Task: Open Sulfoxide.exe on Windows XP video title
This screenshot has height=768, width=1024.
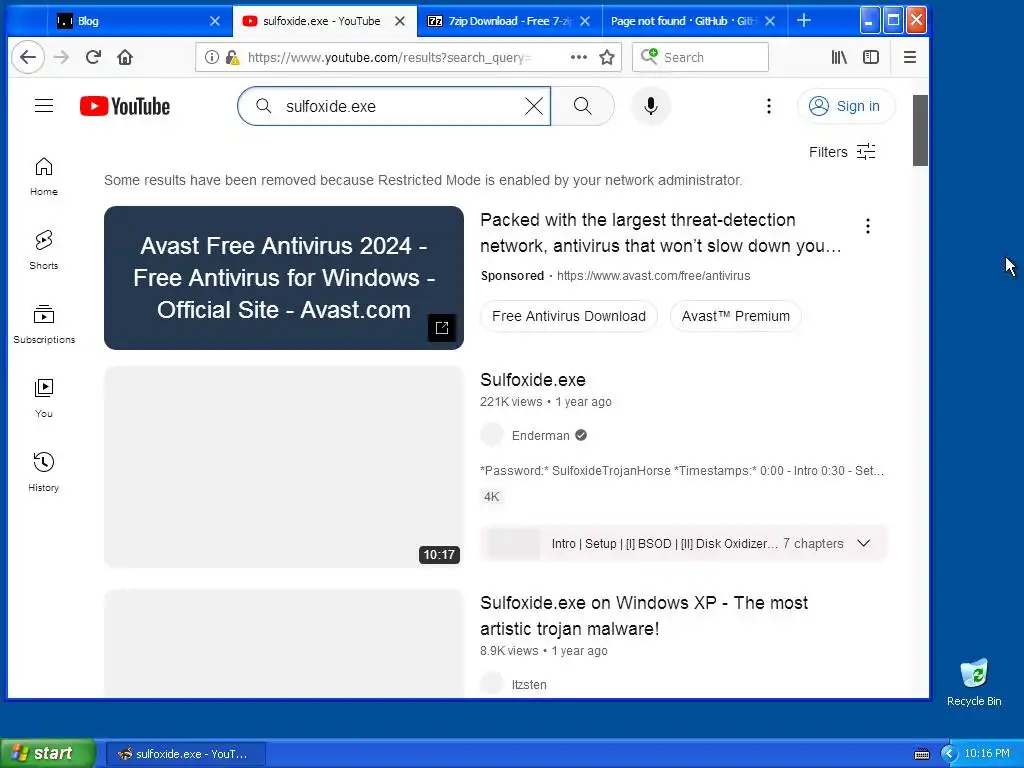Action: (644, 616)
